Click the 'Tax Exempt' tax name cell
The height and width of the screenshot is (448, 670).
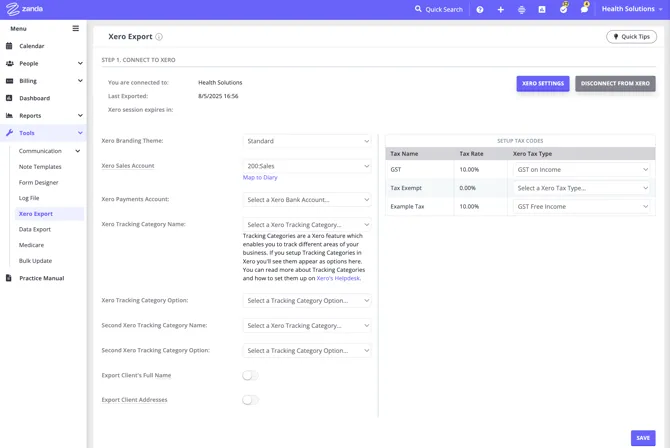[406, 188]
